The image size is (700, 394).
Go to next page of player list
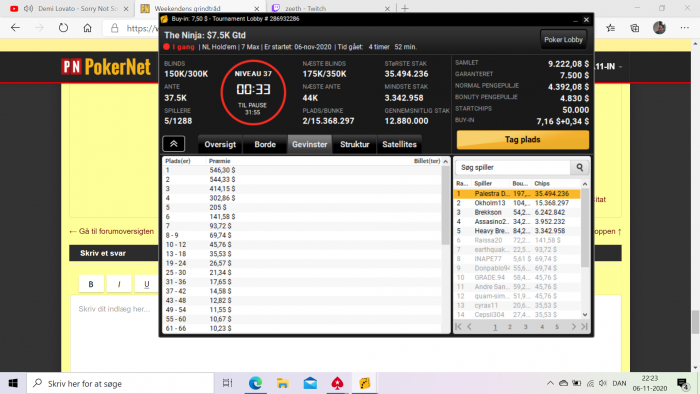coord(574,327)
